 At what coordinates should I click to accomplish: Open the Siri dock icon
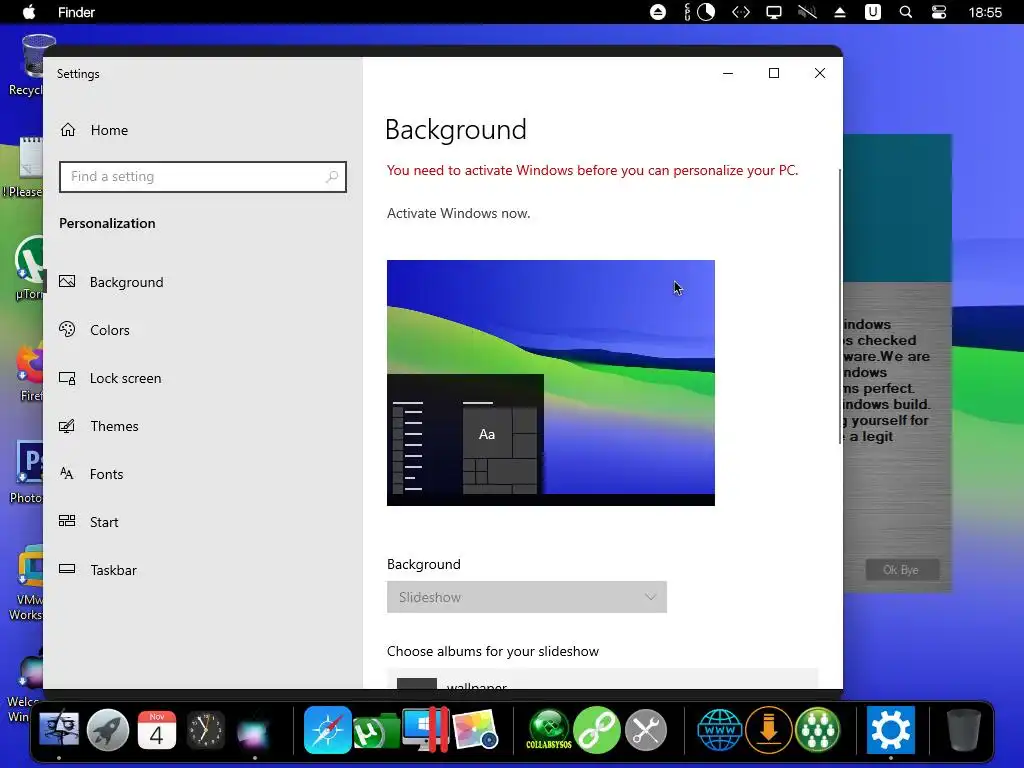coord(253,733)
